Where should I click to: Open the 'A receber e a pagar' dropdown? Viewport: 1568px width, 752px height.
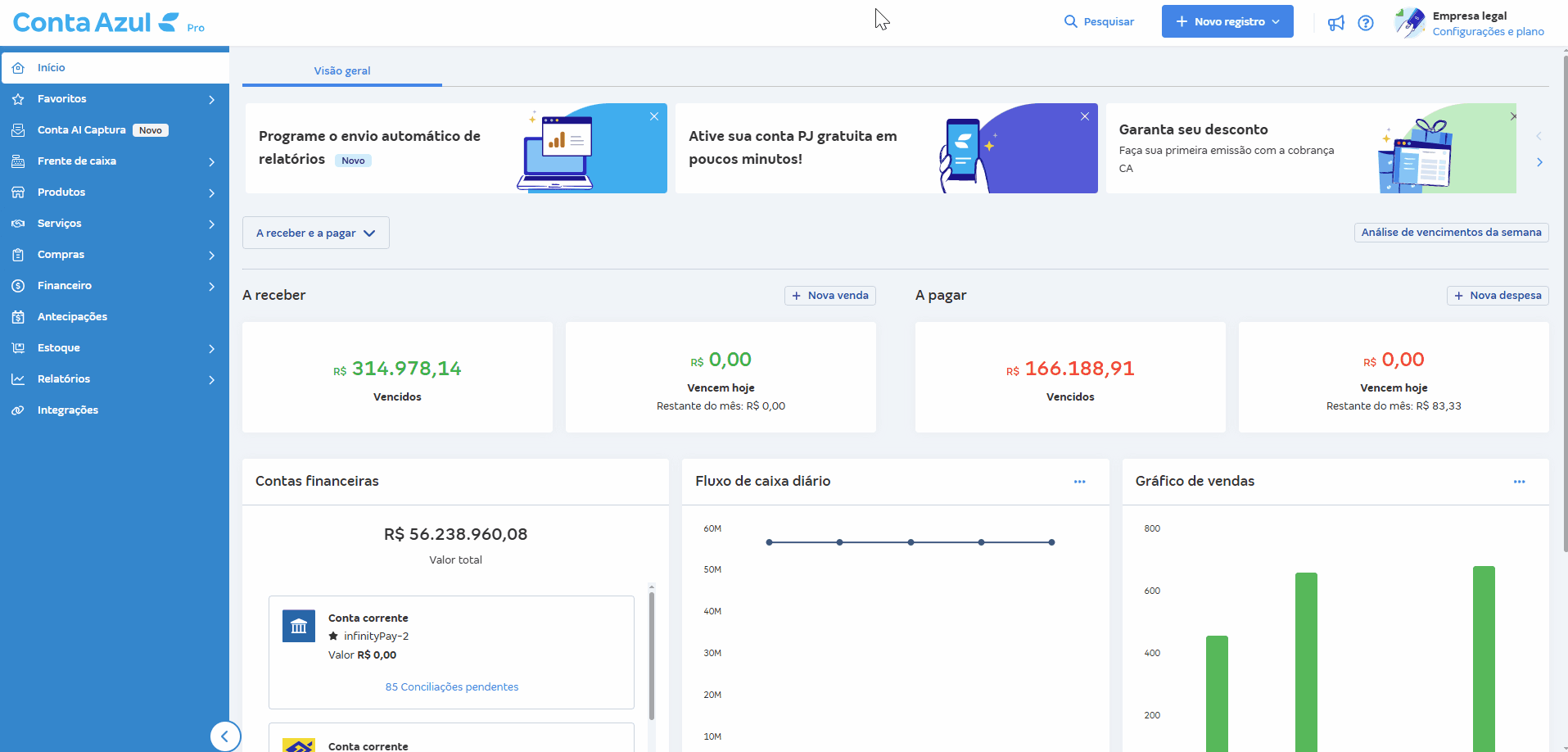tap(315, 233)
